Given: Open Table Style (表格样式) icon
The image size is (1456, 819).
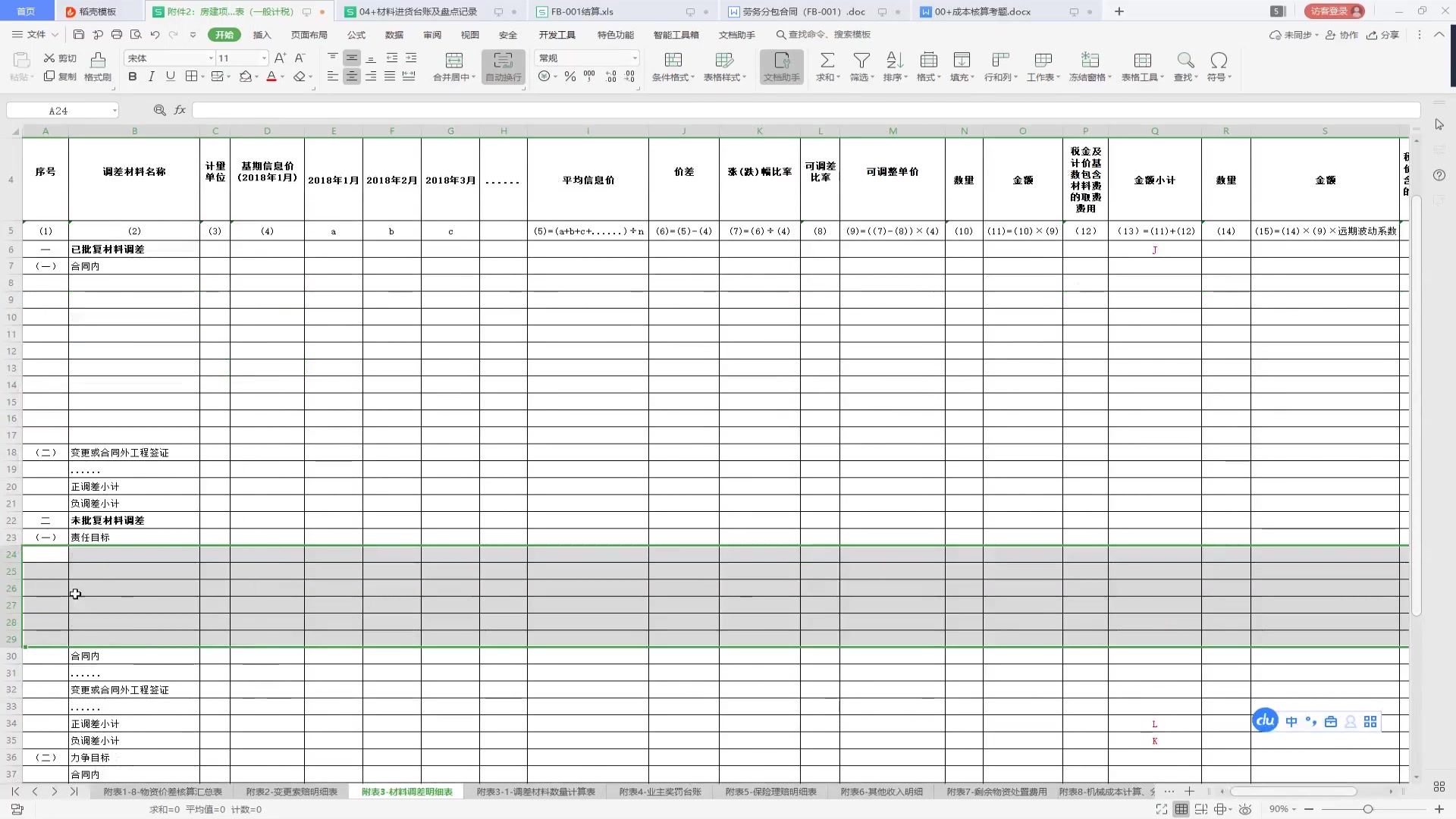Looking at the screenshot, I should tap(724, 61).
